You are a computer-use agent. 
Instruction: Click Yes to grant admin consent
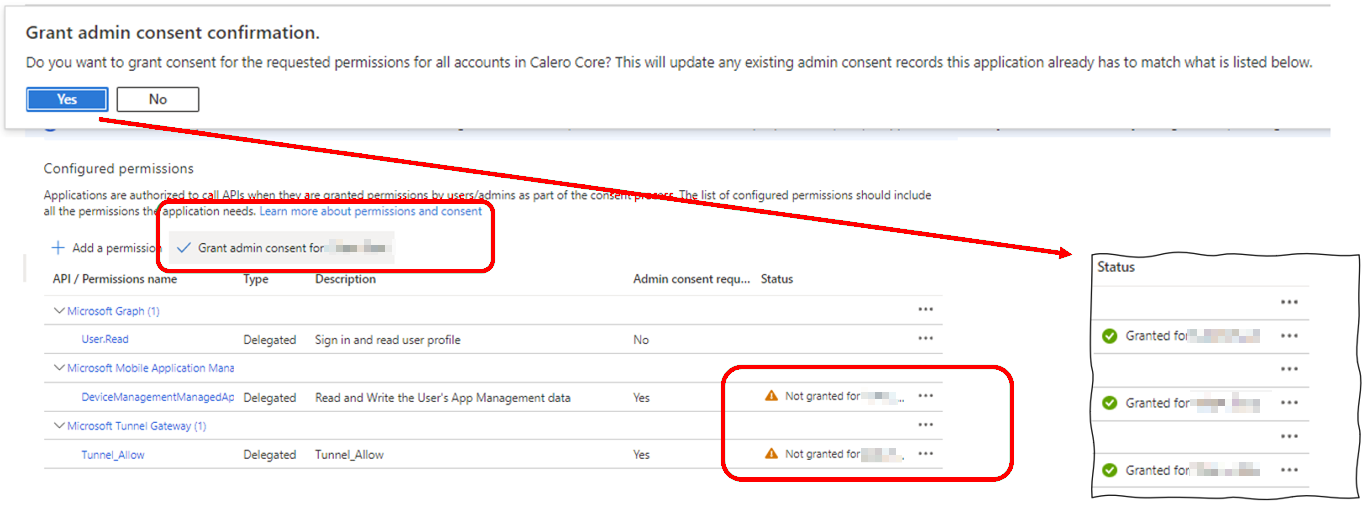[67, 99]
